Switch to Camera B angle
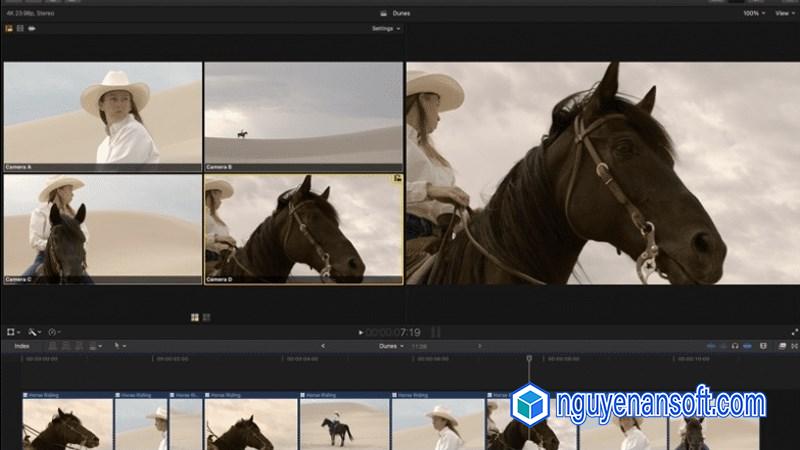This screenshot has width=800, height=450. [303, 112]
